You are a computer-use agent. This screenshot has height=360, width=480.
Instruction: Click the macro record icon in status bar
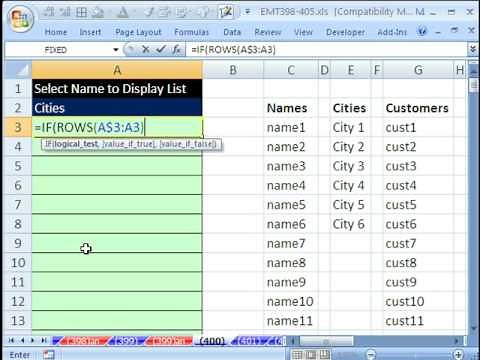click(49, 355)
